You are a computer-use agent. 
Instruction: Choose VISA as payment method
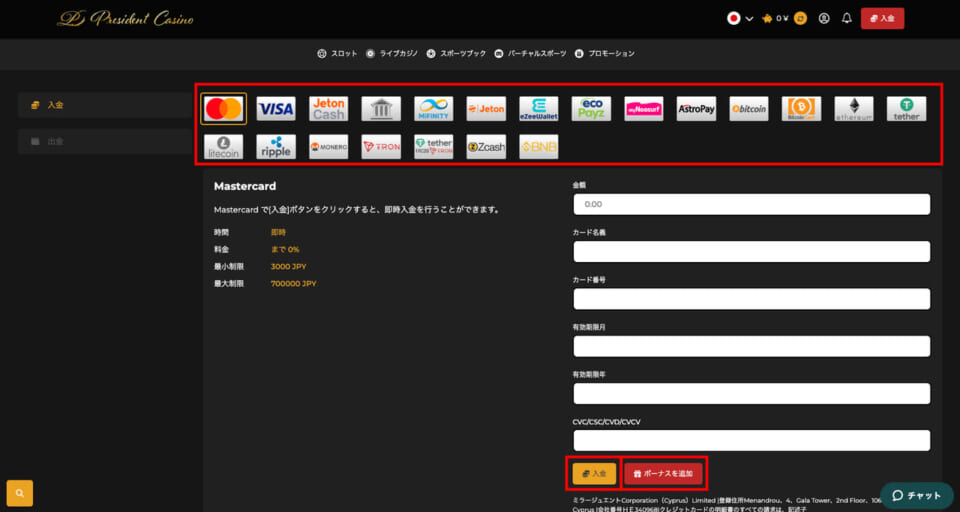(276, 109)
